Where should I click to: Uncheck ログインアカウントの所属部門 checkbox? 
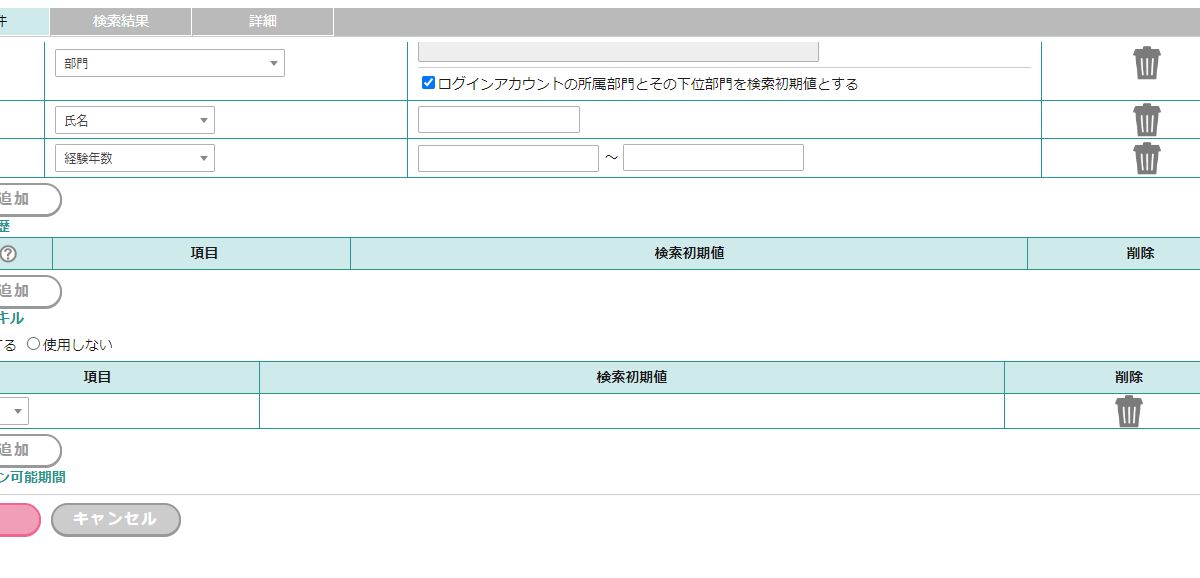click(428, 83)
